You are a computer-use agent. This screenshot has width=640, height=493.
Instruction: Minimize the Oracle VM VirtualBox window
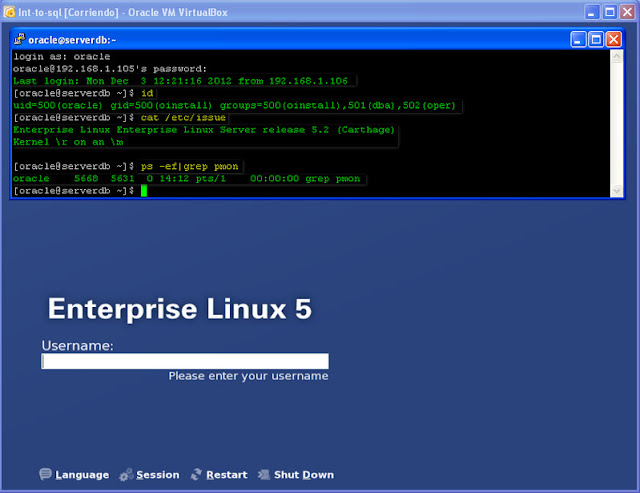coord(592,12)
